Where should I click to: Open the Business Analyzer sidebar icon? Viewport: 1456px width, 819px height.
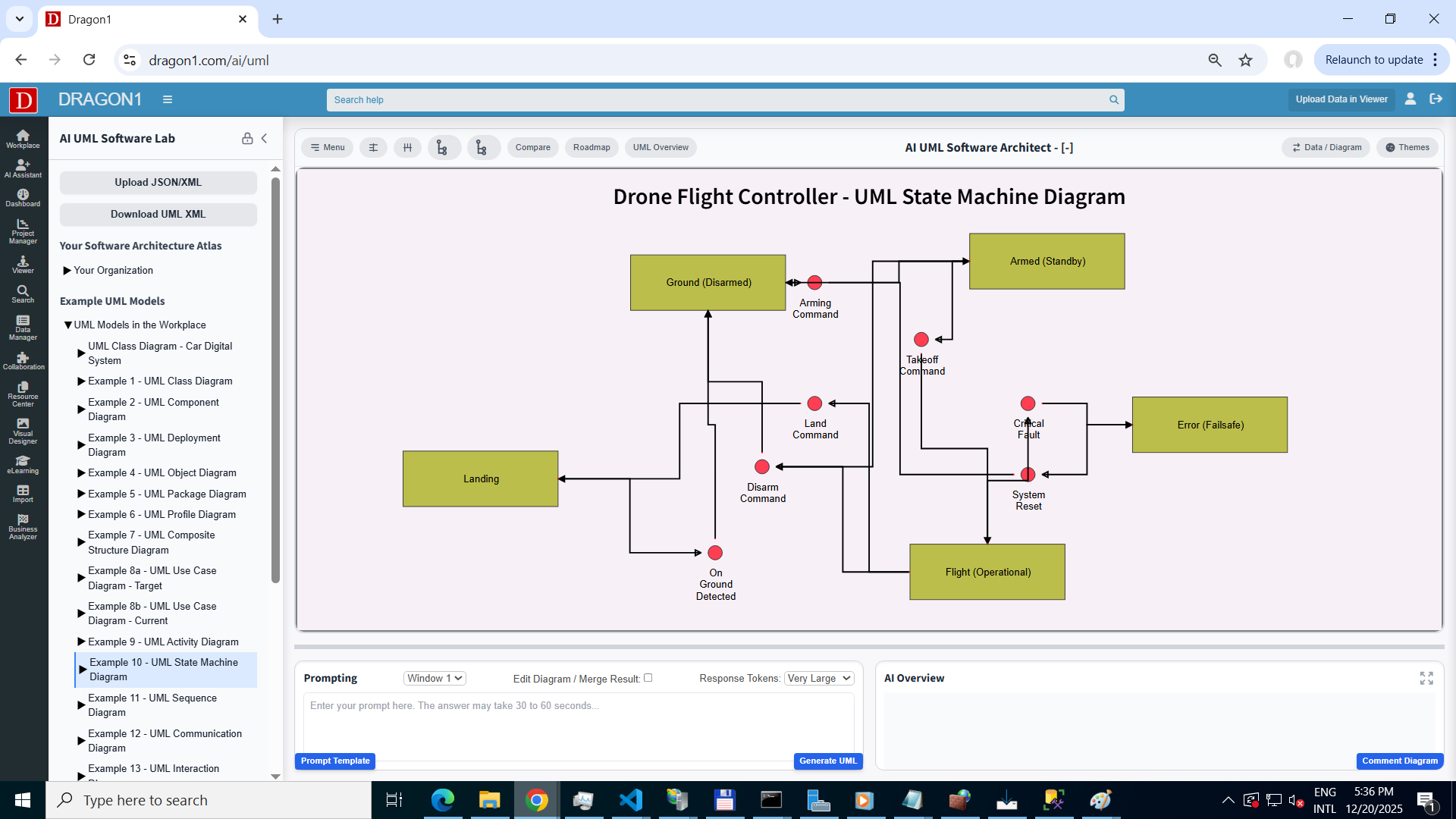23,527
